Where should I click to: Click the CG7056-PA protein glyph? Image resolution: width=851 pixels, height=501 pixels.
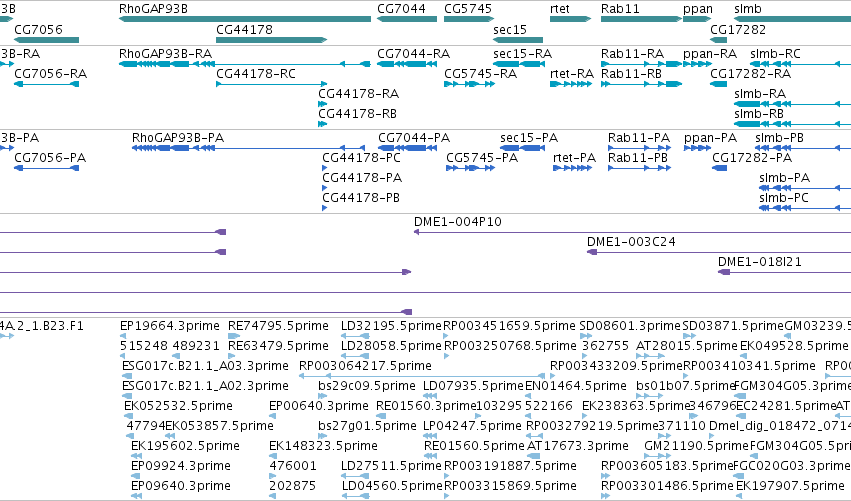47,168
